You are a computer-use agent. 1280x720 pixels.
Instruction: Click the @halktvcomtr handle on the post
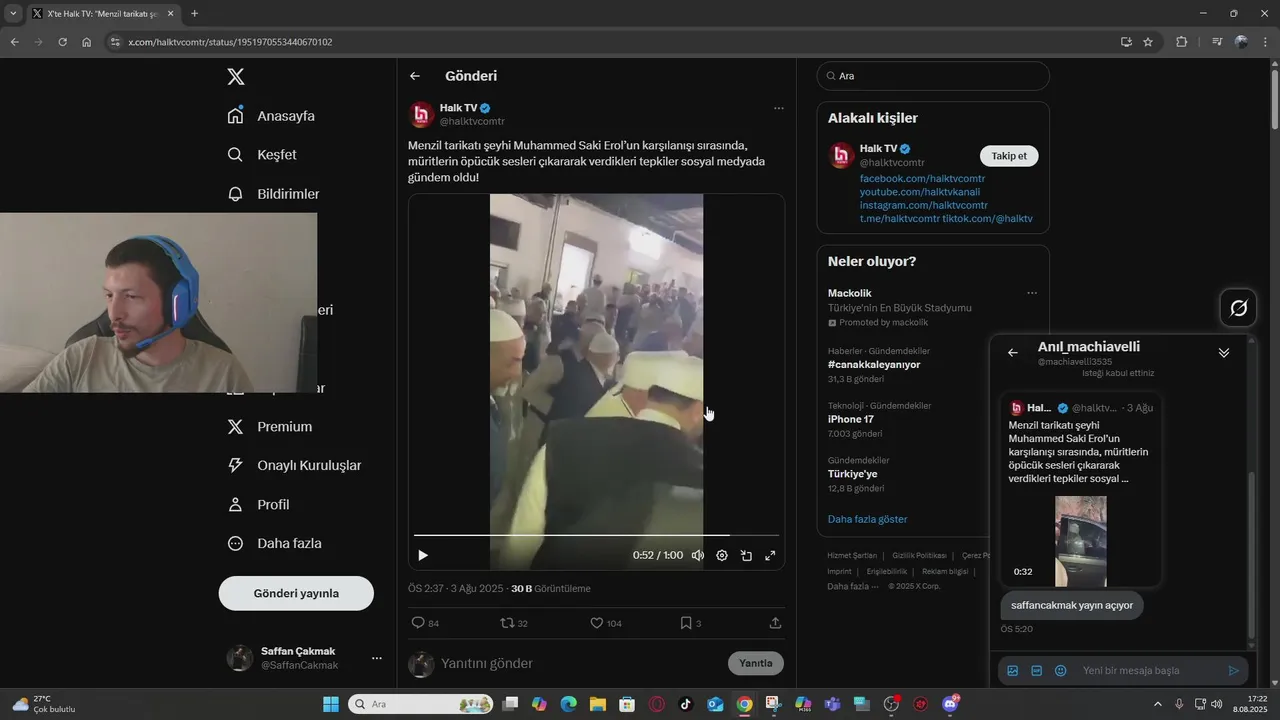(x=472, y=121)
